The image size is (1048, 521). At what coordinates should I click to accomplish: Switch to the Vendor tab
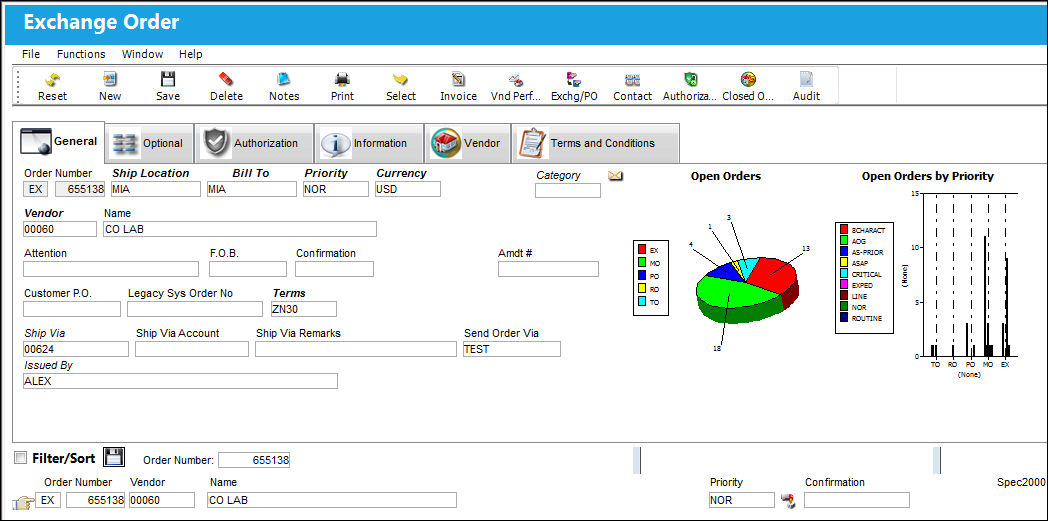tap(467, 143)
